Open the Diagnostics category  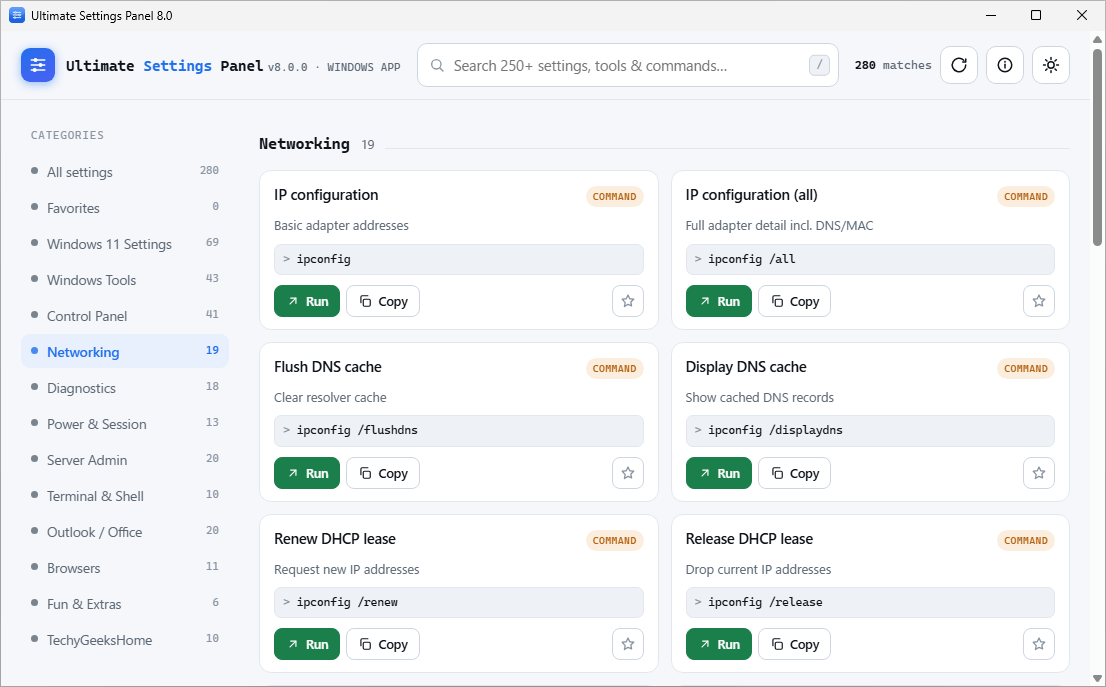(x=125, y=387)
